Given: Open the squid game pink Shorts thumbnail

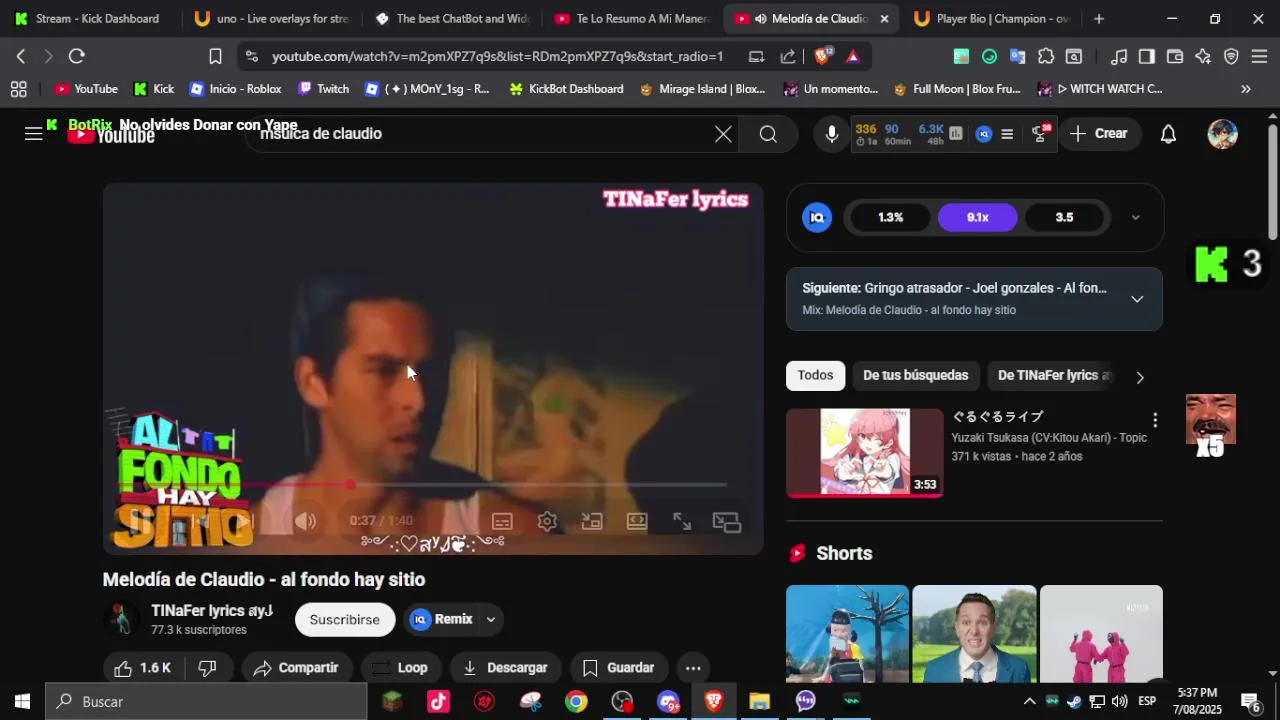Looking at the screenshot, I should 1101,634.
